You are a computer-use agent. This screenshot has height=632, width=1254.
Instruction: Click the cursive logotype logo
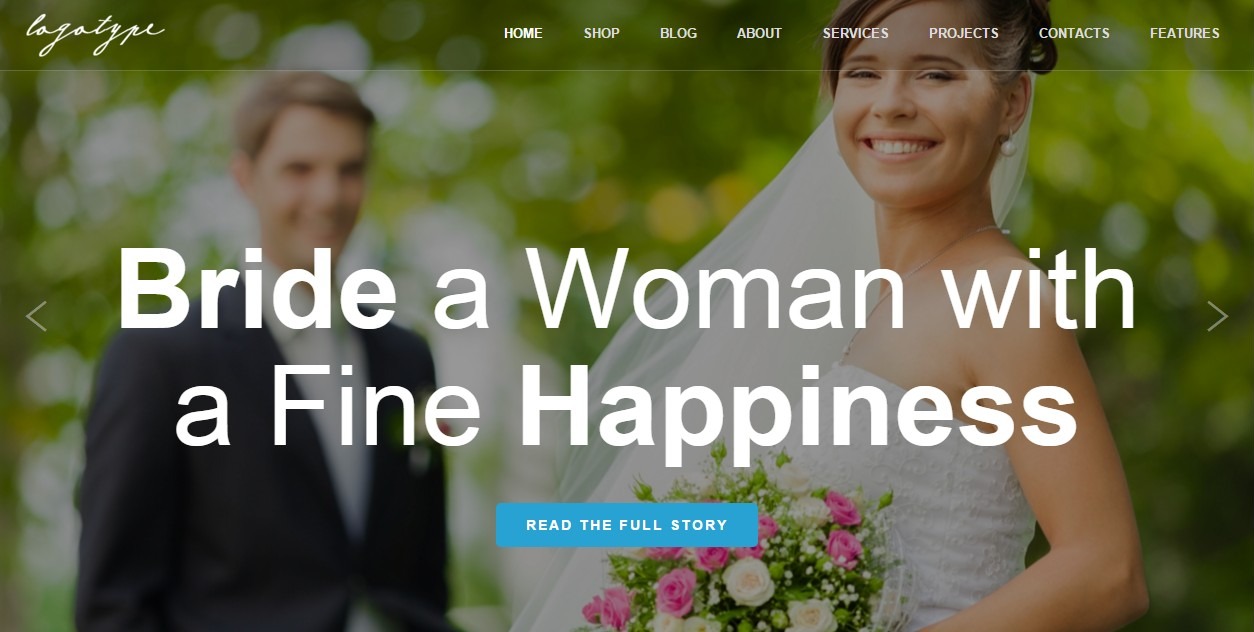click(95, 33)
